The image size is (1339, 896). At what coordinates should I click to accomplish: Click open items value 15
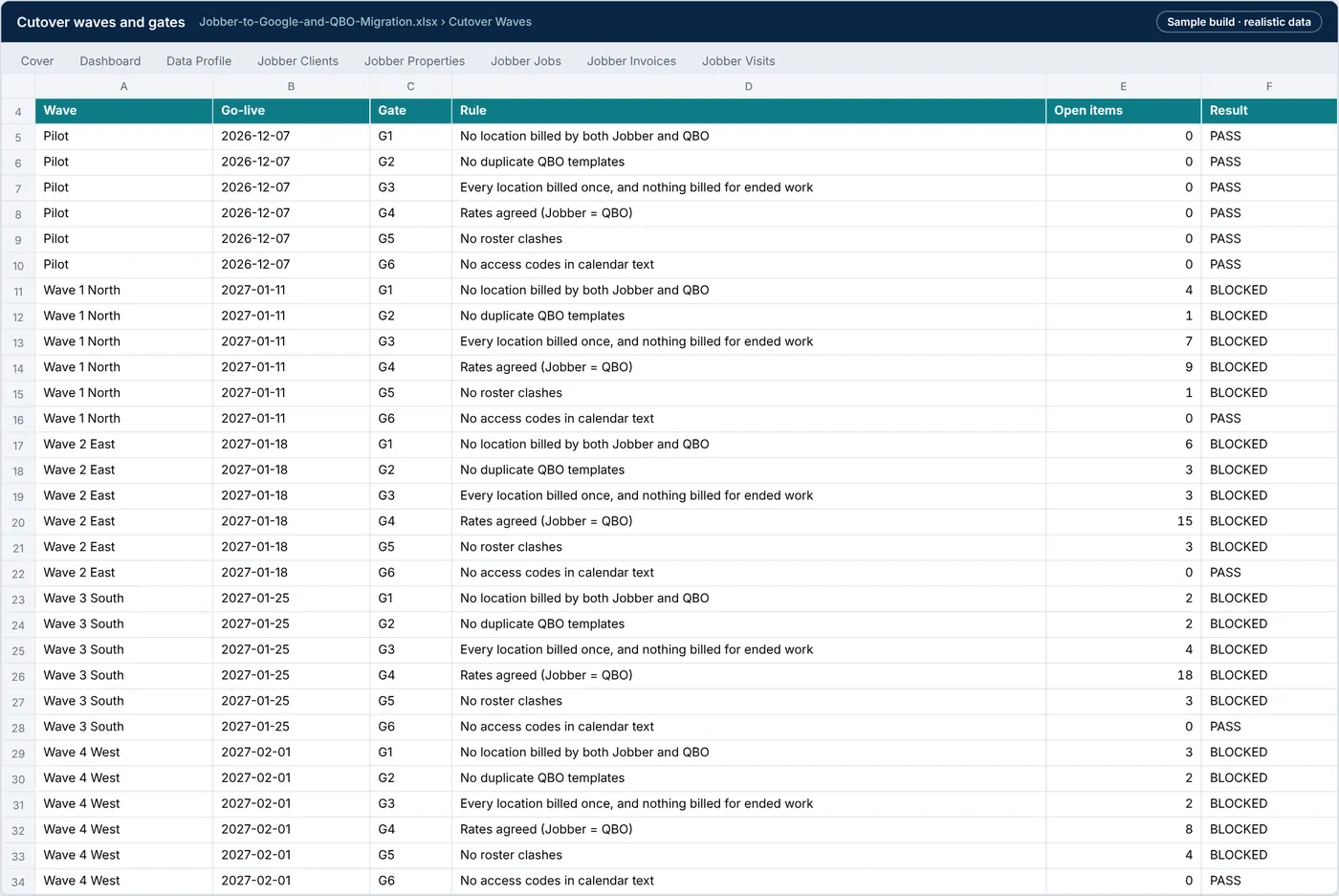1123,522
